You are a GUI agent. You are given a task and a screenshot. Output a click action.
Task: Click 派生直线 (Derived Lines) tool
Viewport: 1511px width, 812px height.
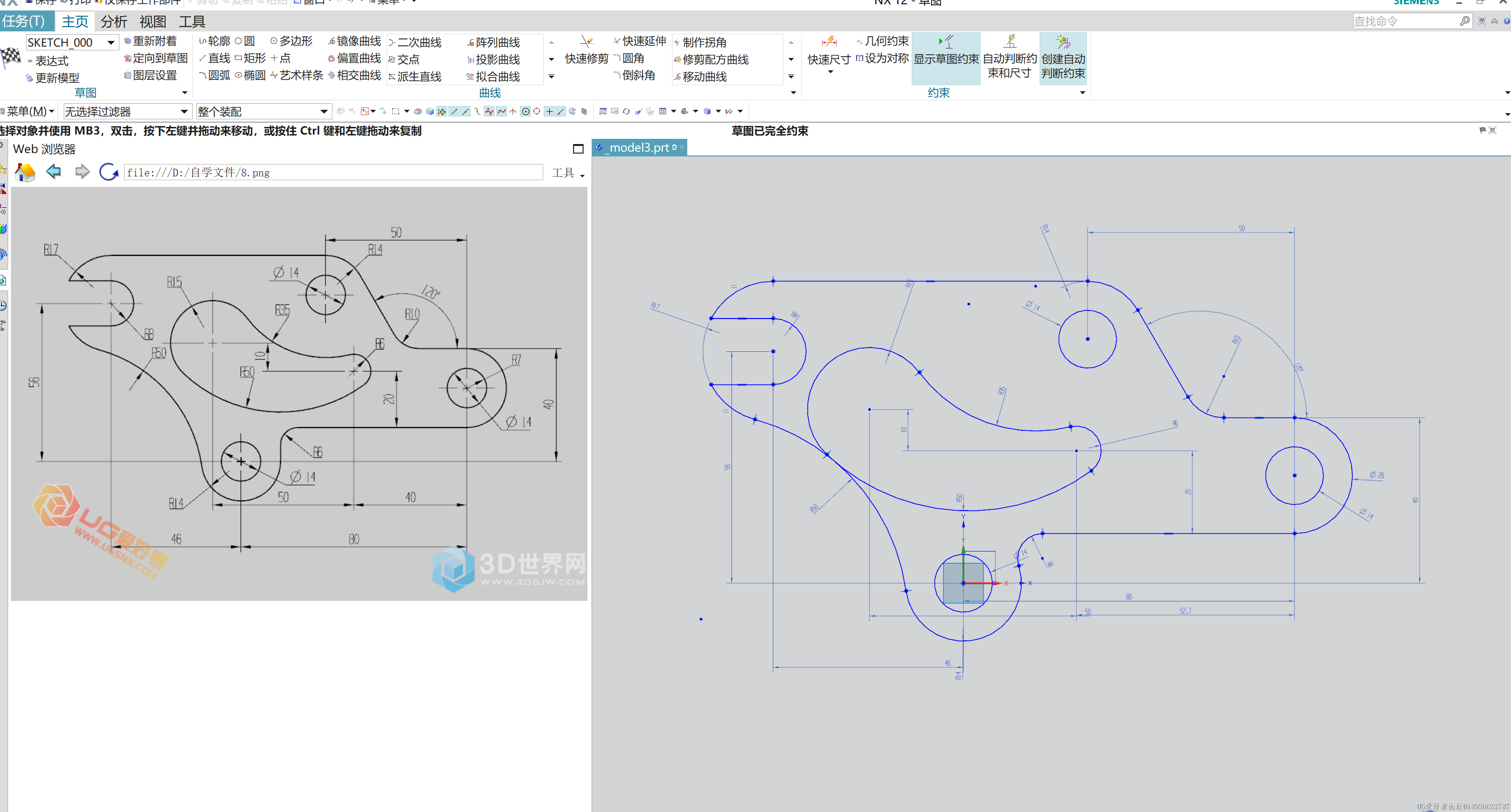(415, 76)
